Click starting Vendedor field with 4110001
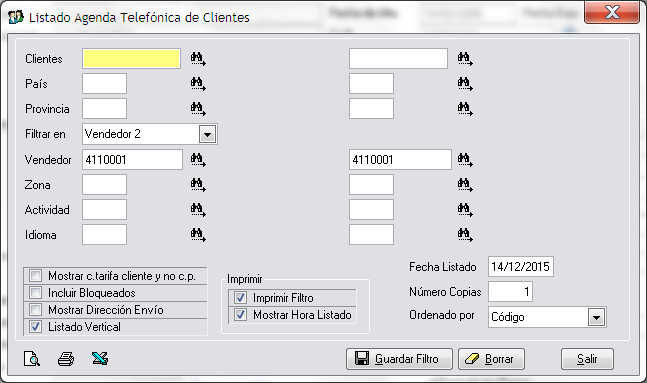This screenshot has width=647, height=383. (132, 159)
